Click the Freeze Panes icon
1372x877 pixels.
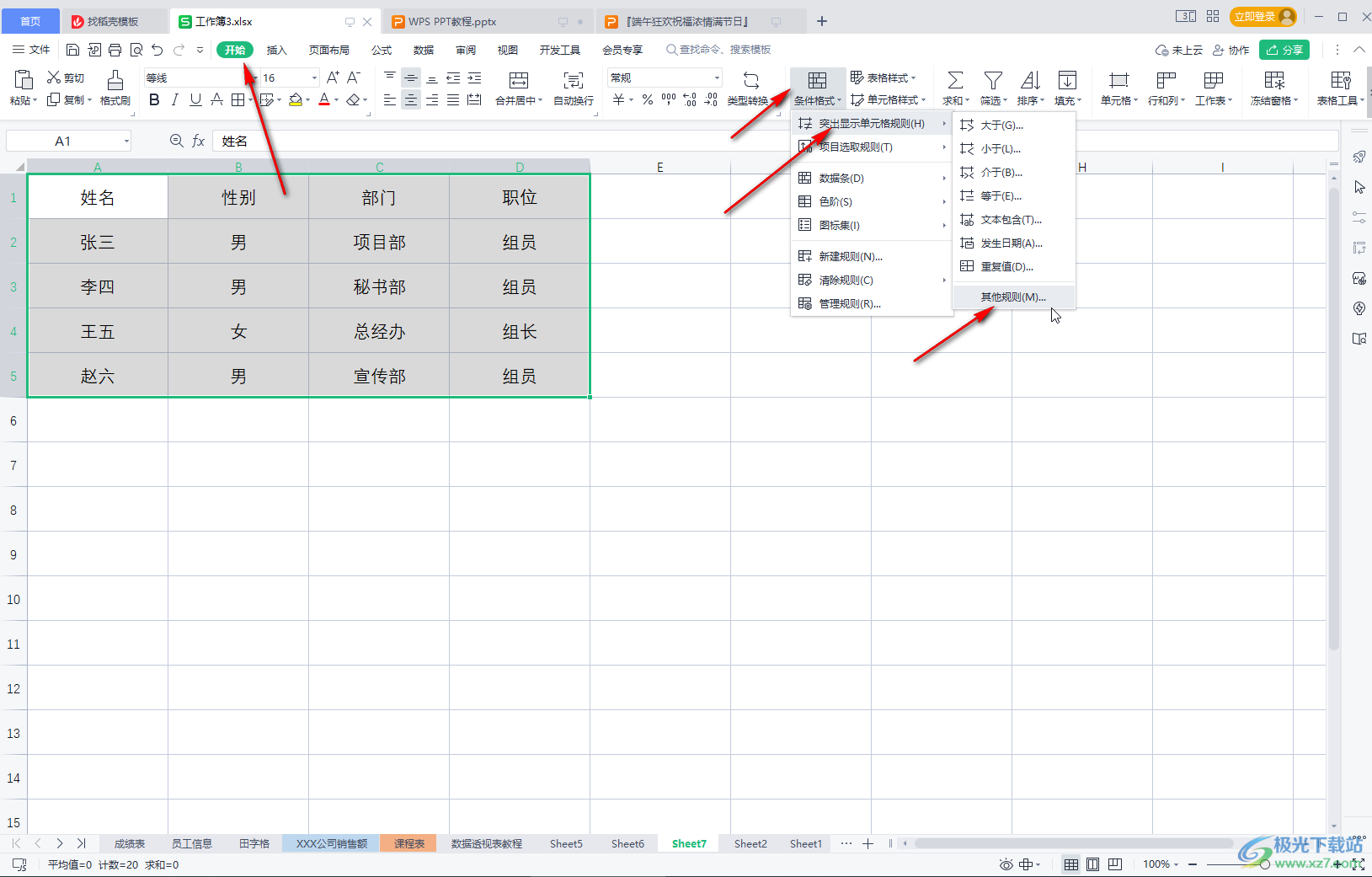[x=1274, y=80]
